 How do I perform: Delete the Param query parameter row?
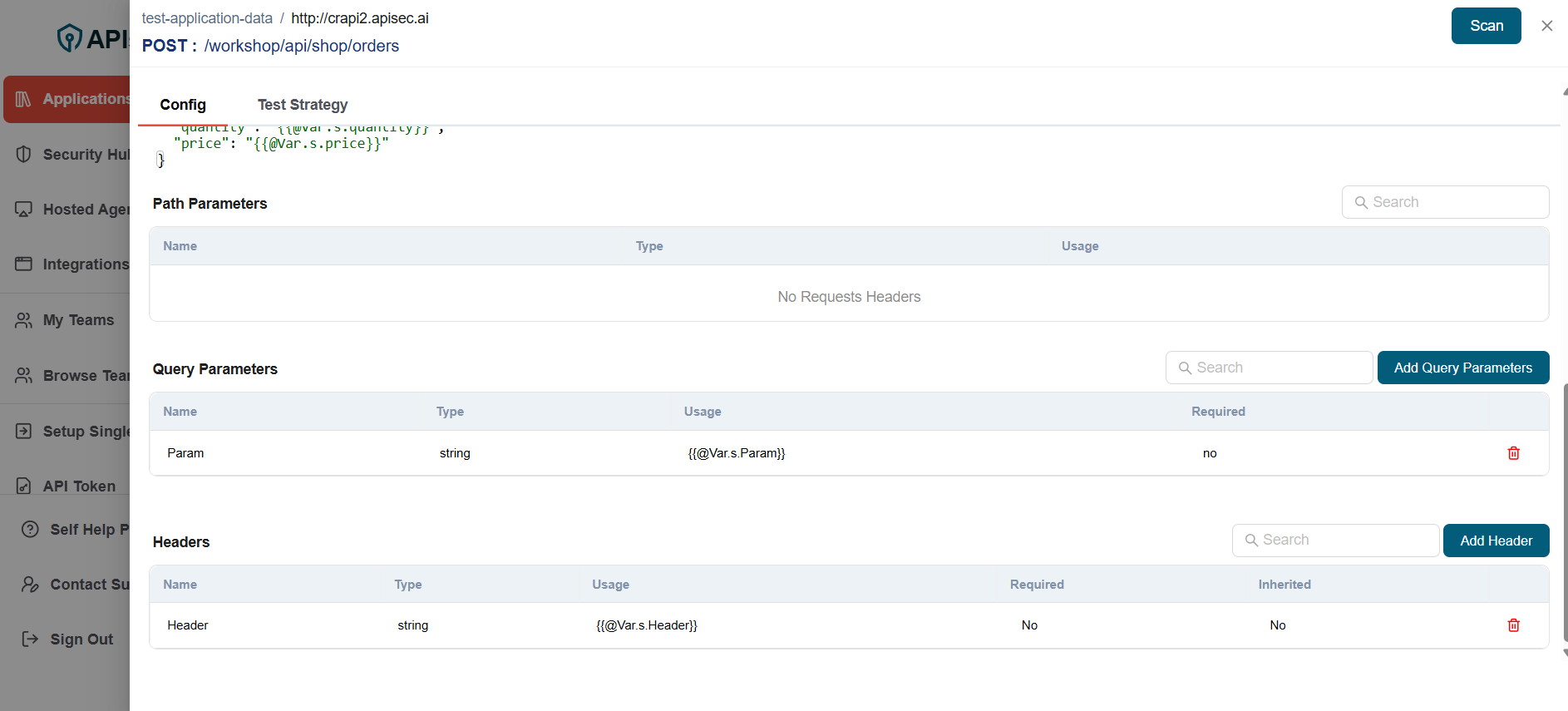point(1513,453)
